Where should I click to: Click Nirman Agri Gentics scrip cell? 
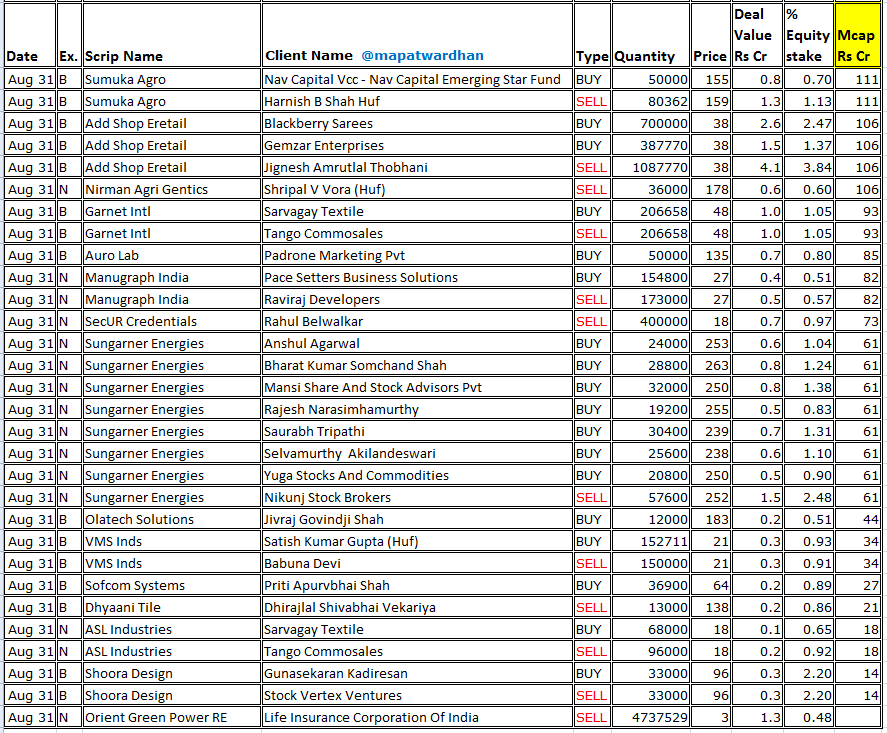tap(172, 189)
